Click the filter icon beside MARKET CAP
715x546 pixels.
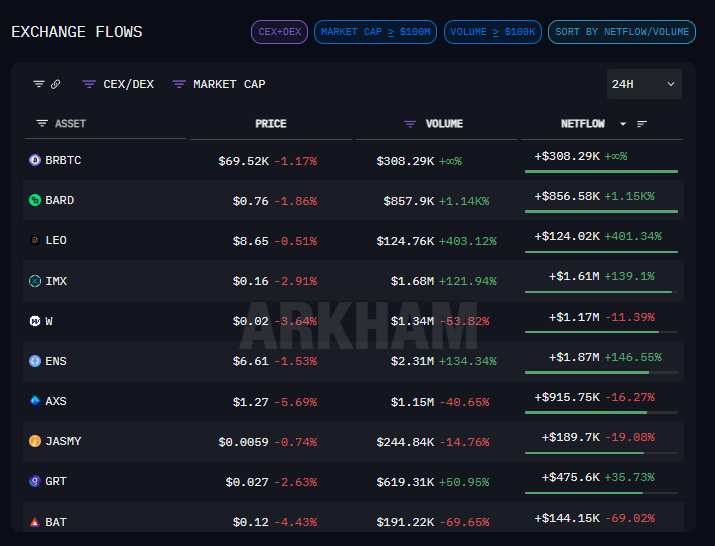coord(179,84)
